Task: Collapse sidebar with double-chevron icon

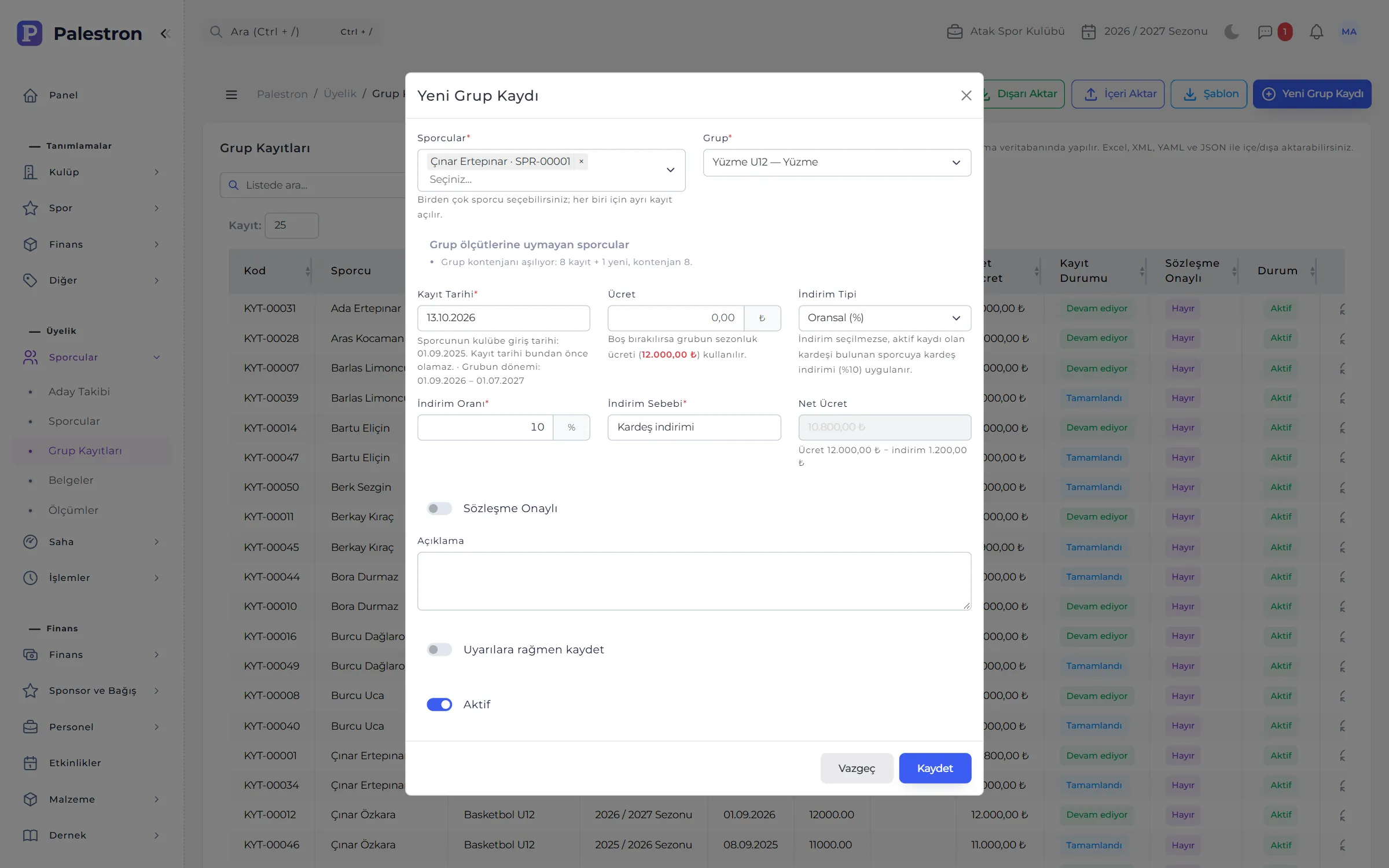Action: coord(165,34)
